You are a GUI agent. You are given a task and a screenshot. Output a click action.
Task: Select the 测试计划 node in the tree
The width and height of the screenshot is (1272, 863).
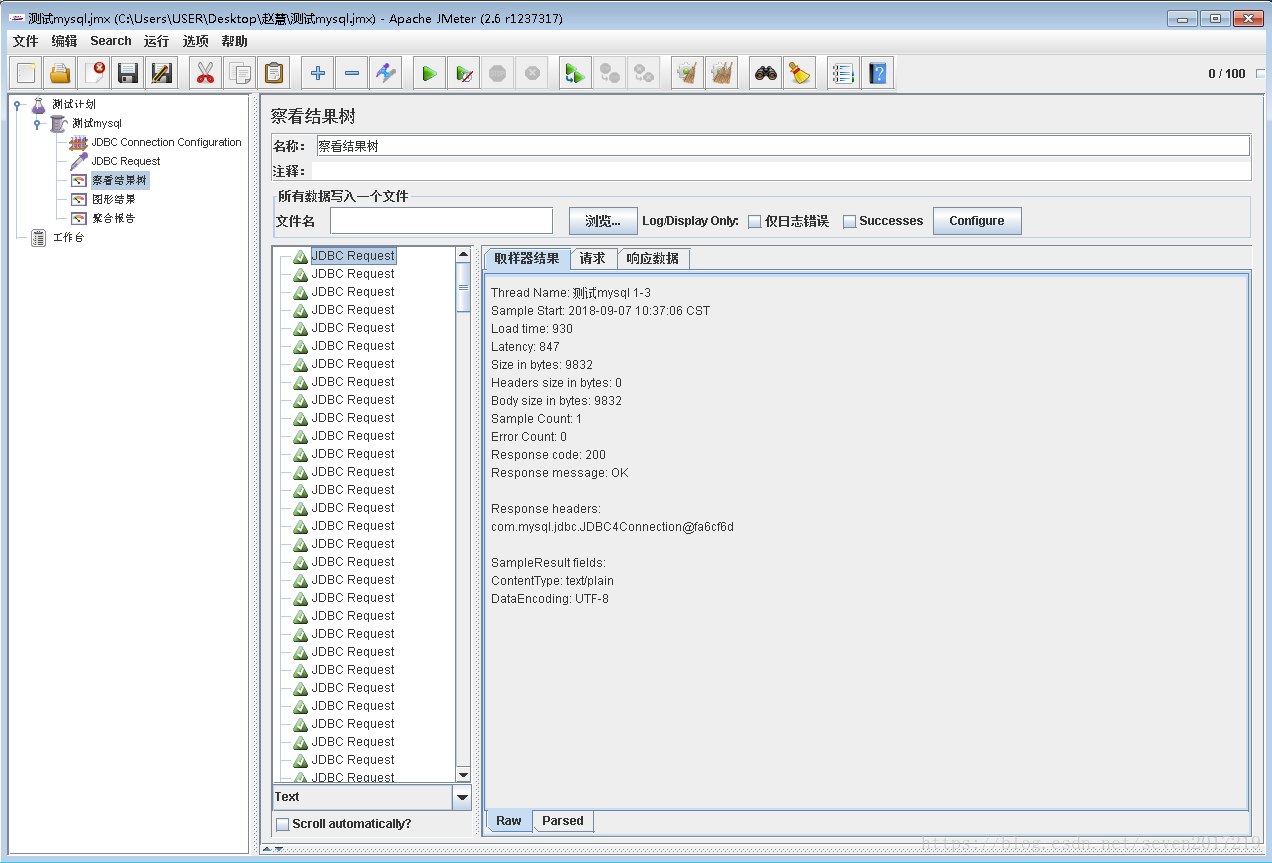(x=74, y=104)
